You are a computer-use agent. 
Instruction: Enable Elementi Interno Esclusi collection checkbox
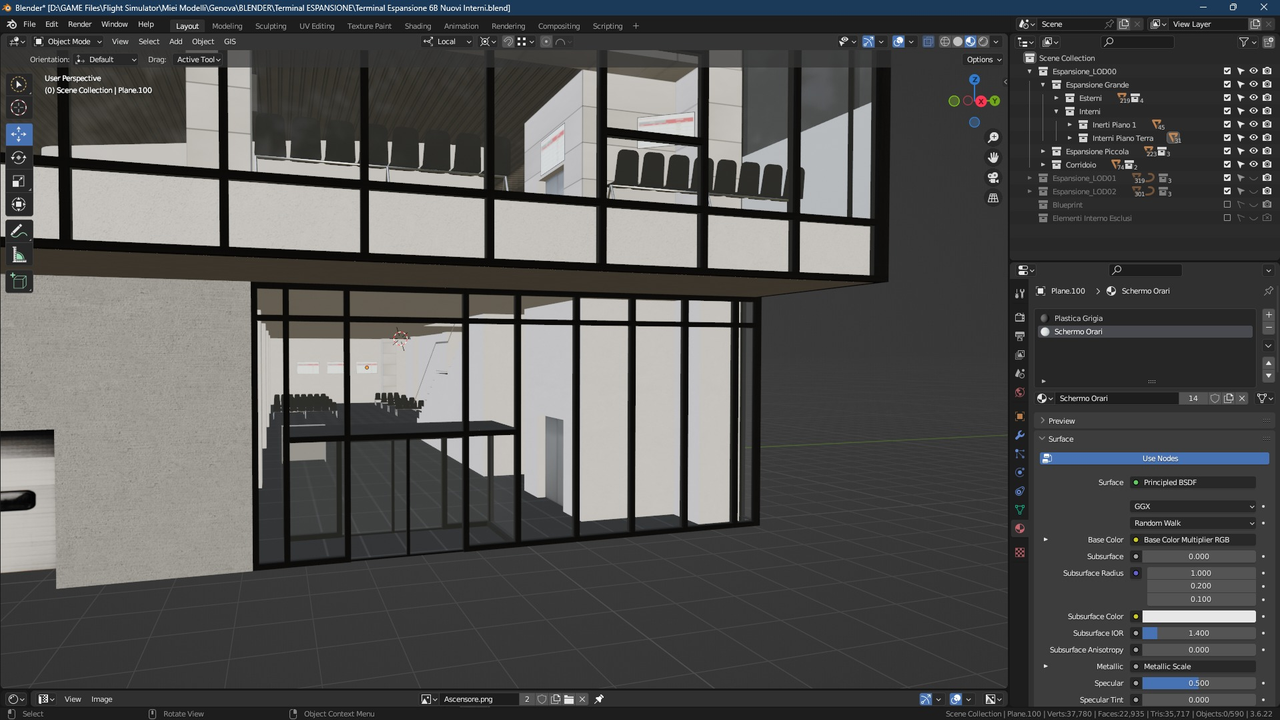(x=1227, y=218)
